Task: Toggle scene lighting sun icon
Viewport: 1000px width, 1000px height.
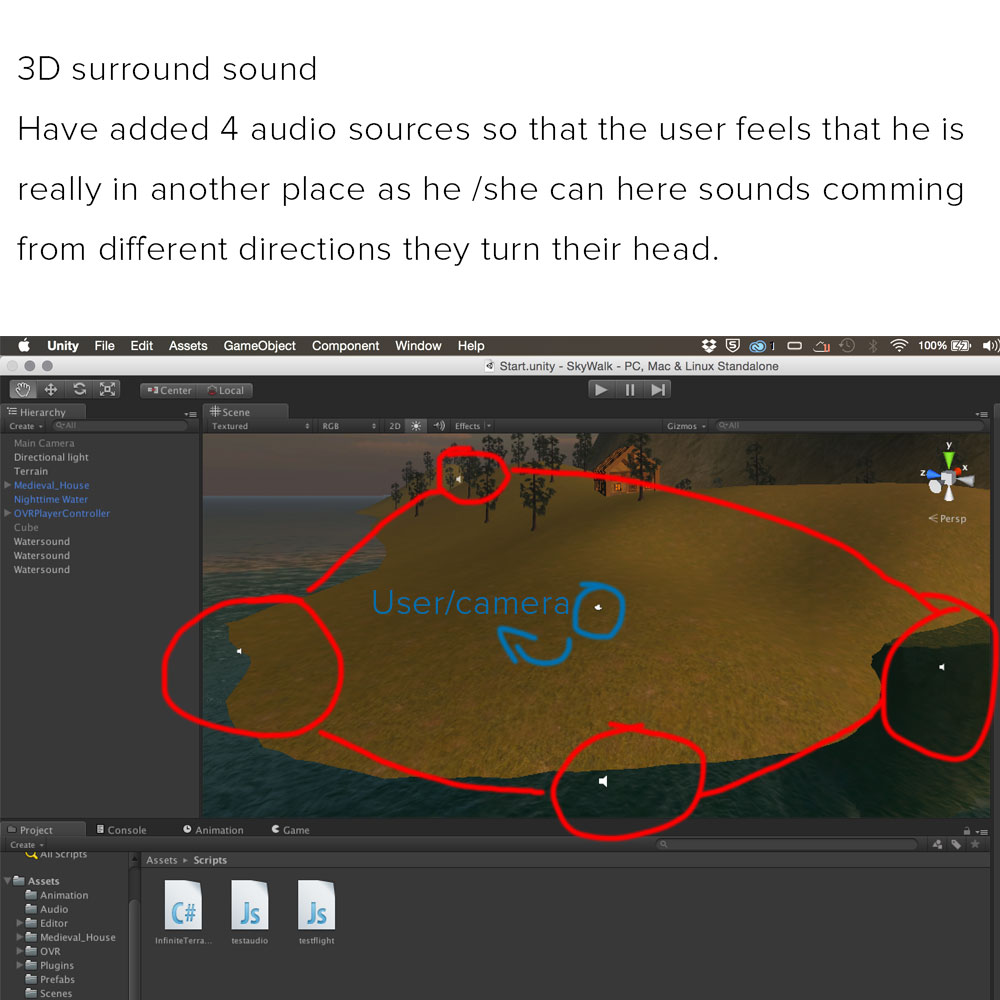Action: click(x=416, y=426)
